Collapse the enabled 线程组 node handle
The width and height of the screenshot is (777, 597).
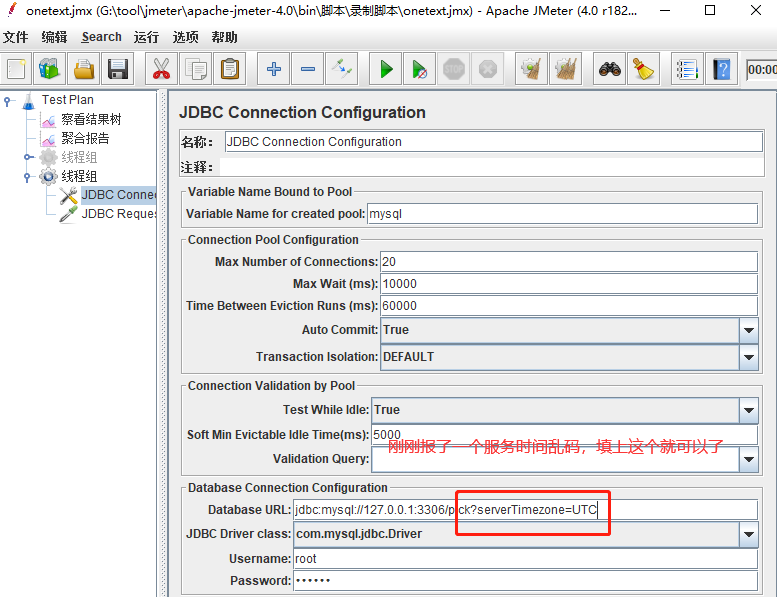tap(28, 176)
